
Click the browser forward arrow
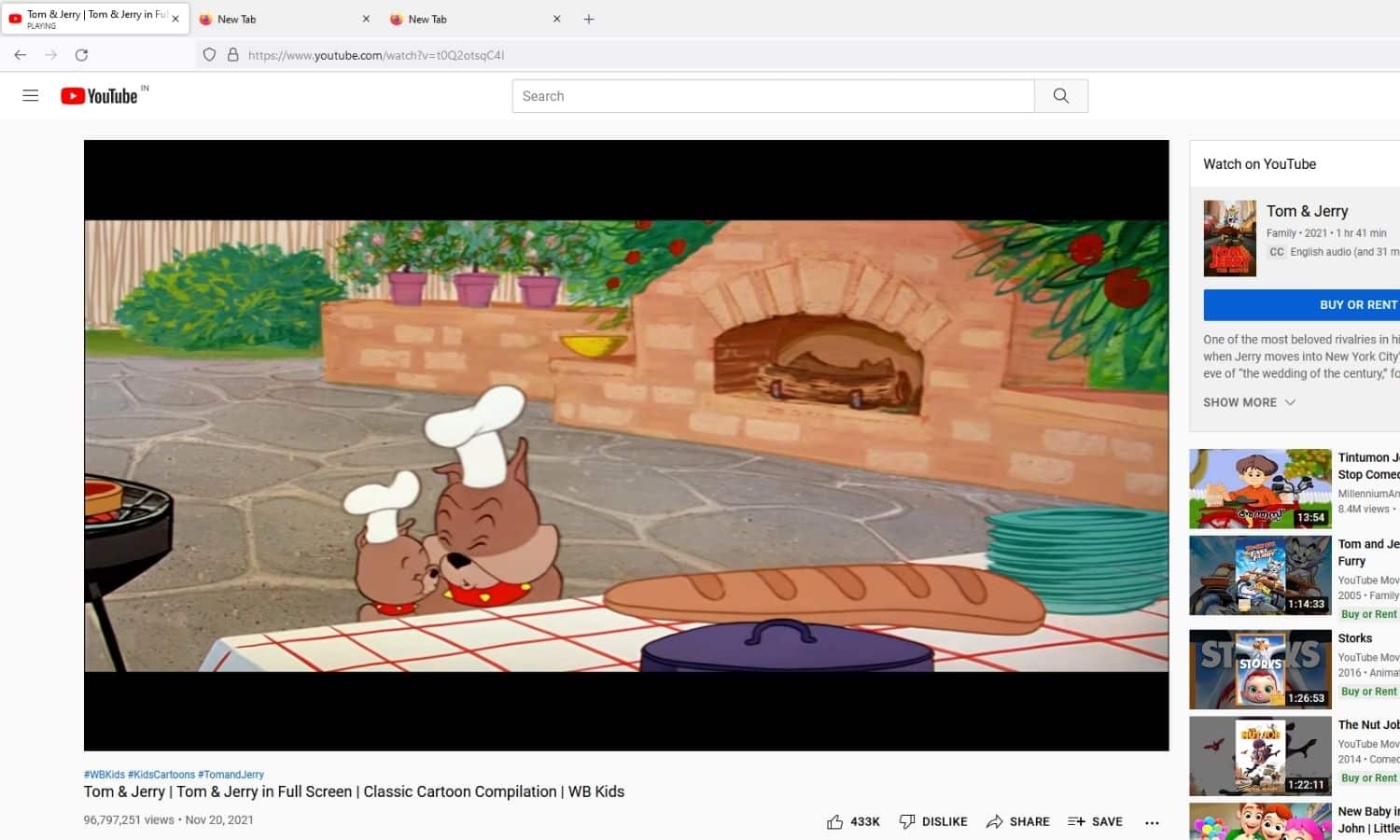[x=51, y=55]
